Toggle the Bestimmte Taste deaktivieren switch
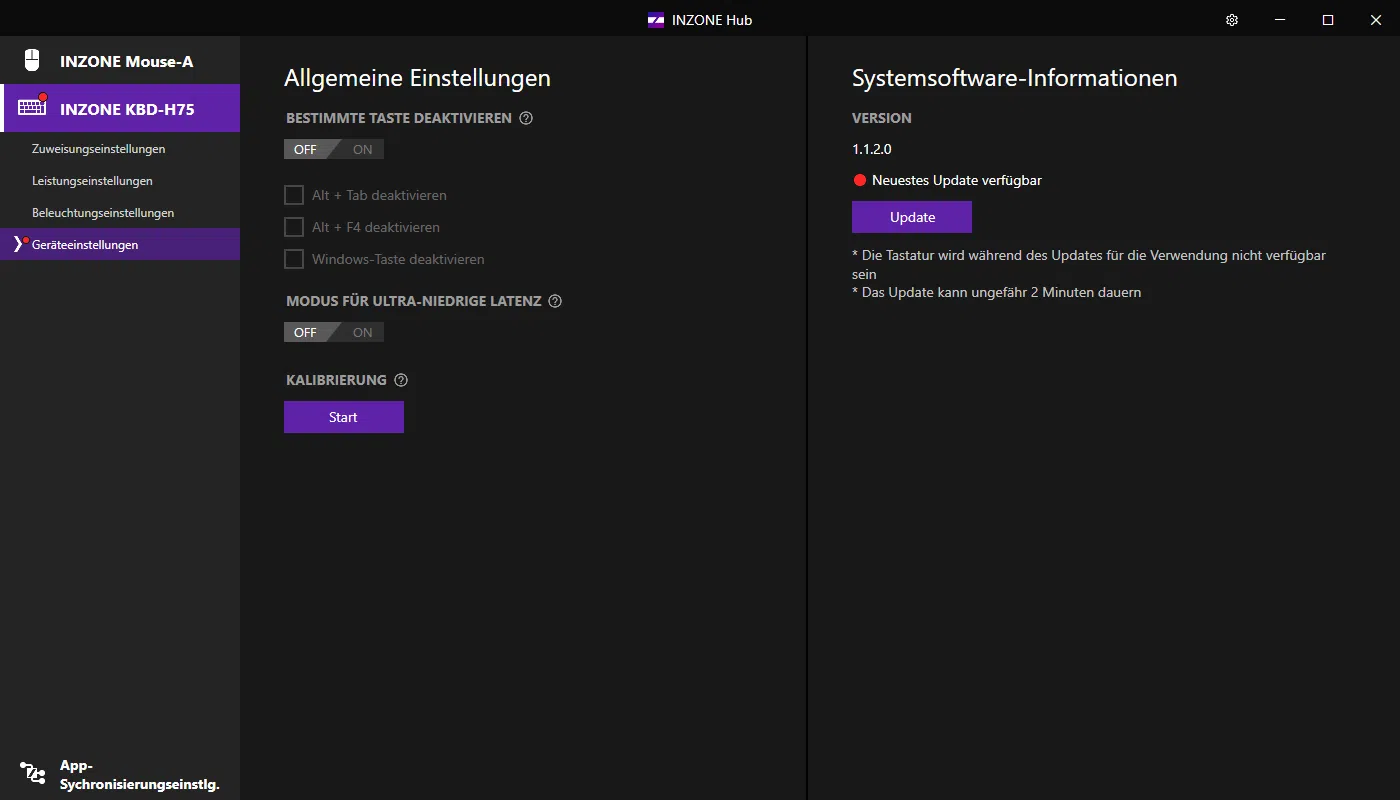 (333, 149)
